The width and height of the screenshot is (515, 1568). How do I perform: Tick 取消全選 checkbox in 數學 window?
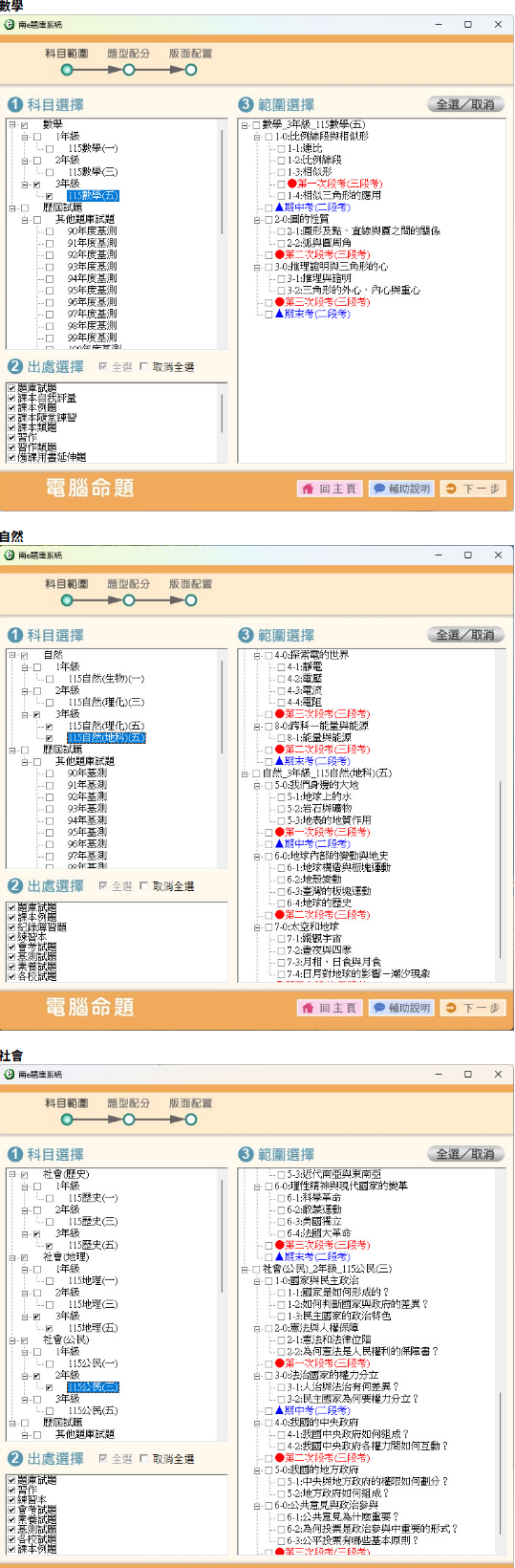pyautogui.click(x=144, y=367)
